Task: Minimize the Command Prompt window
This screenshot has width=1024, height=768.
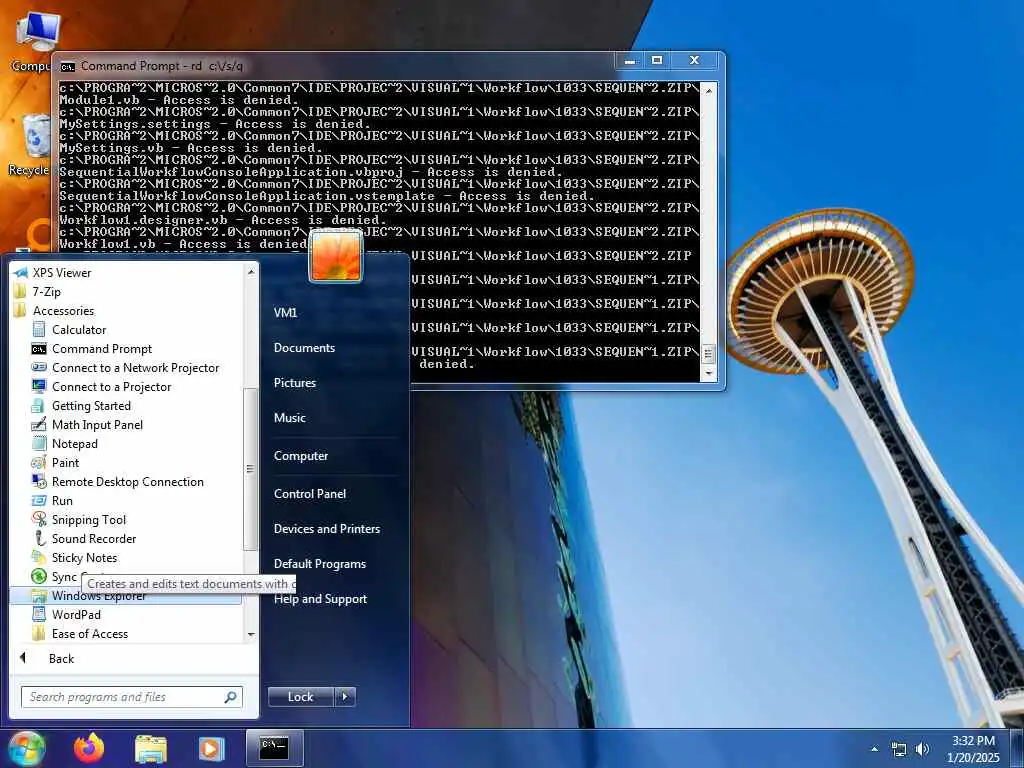Action: point(630,61)
